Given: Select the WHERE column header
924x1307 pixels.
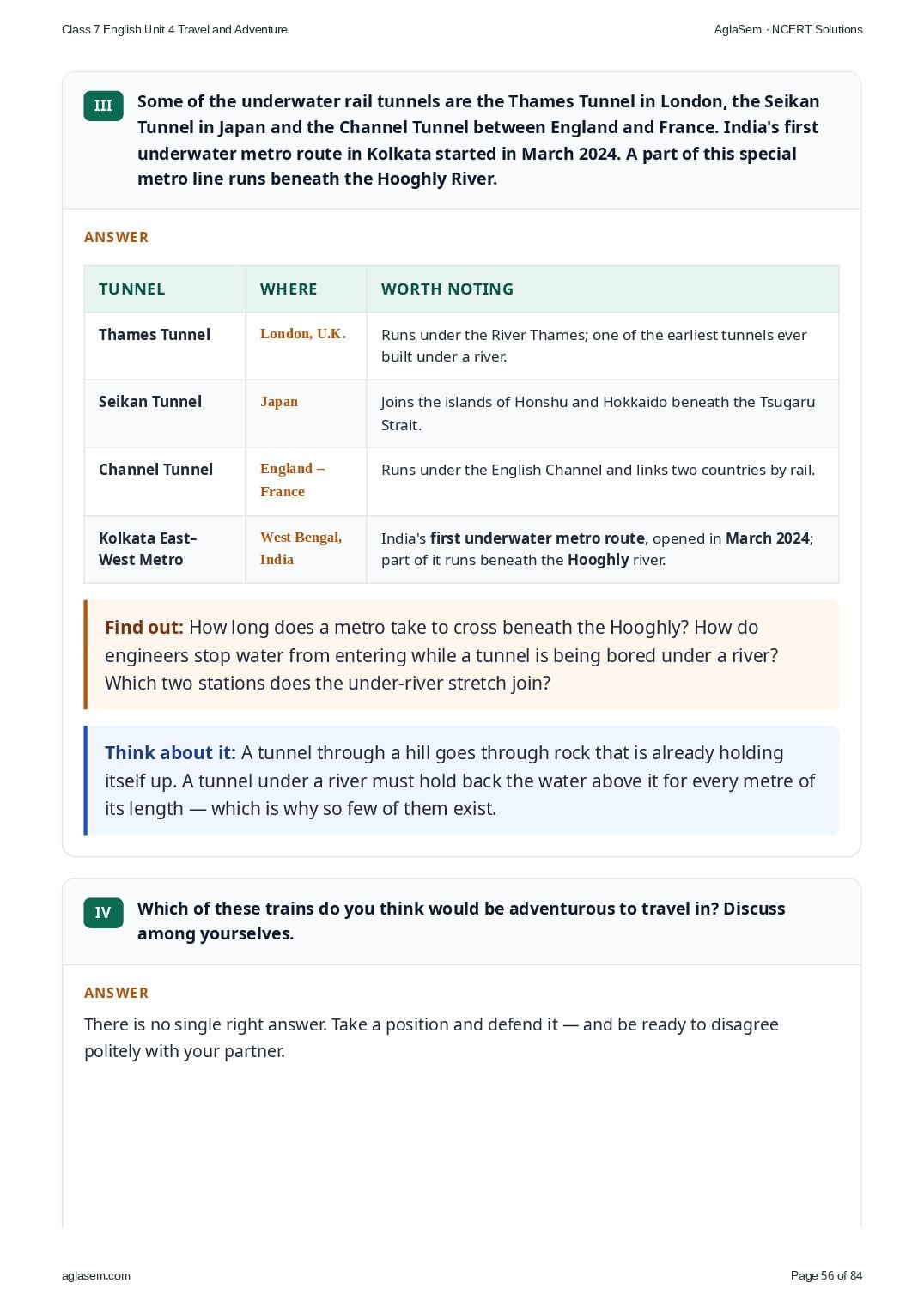Looking at the screenshot, I should point(289,289).
